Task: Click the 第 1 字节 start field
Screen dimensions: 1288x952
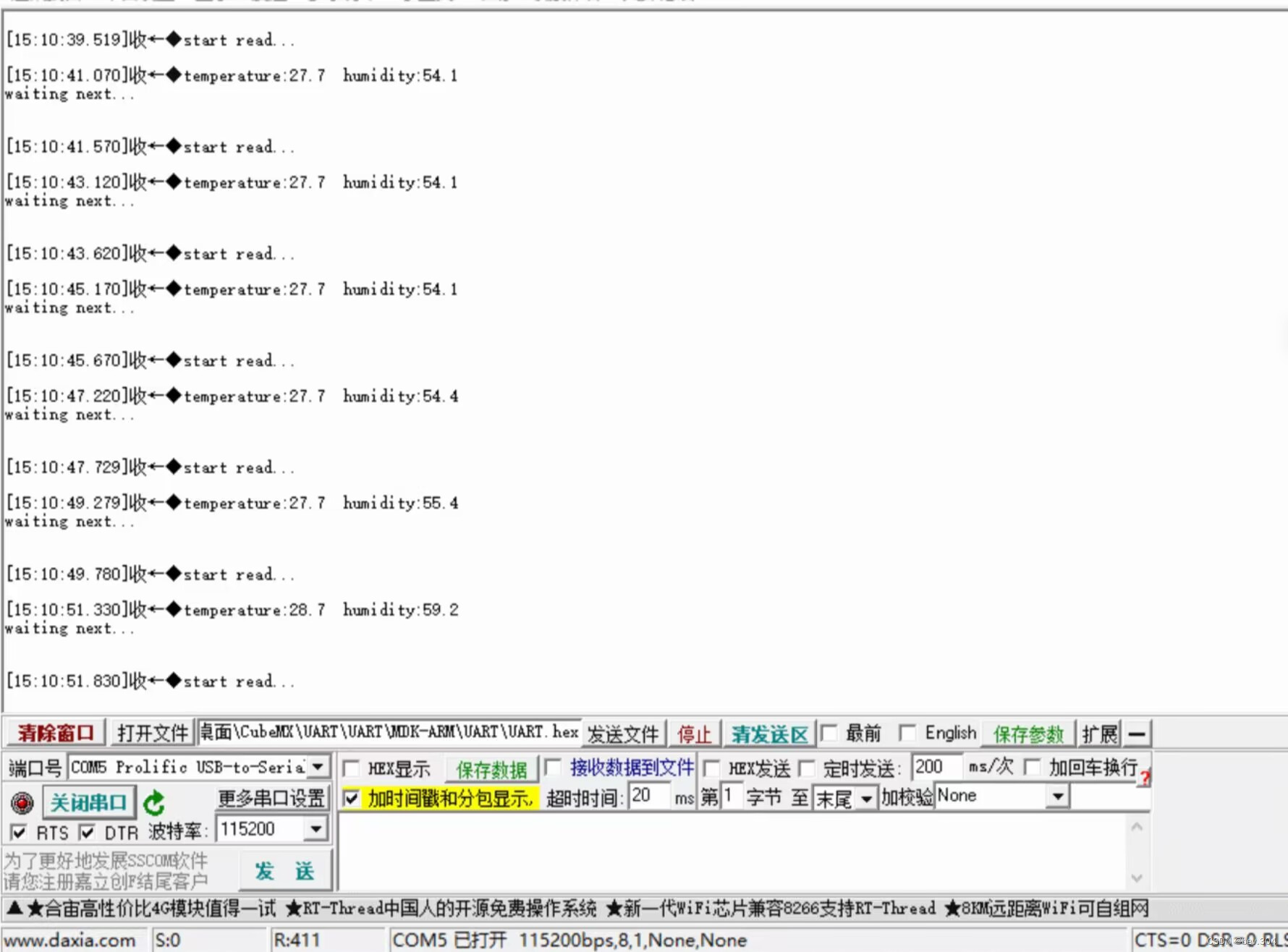Action: (x=731, y=797)
